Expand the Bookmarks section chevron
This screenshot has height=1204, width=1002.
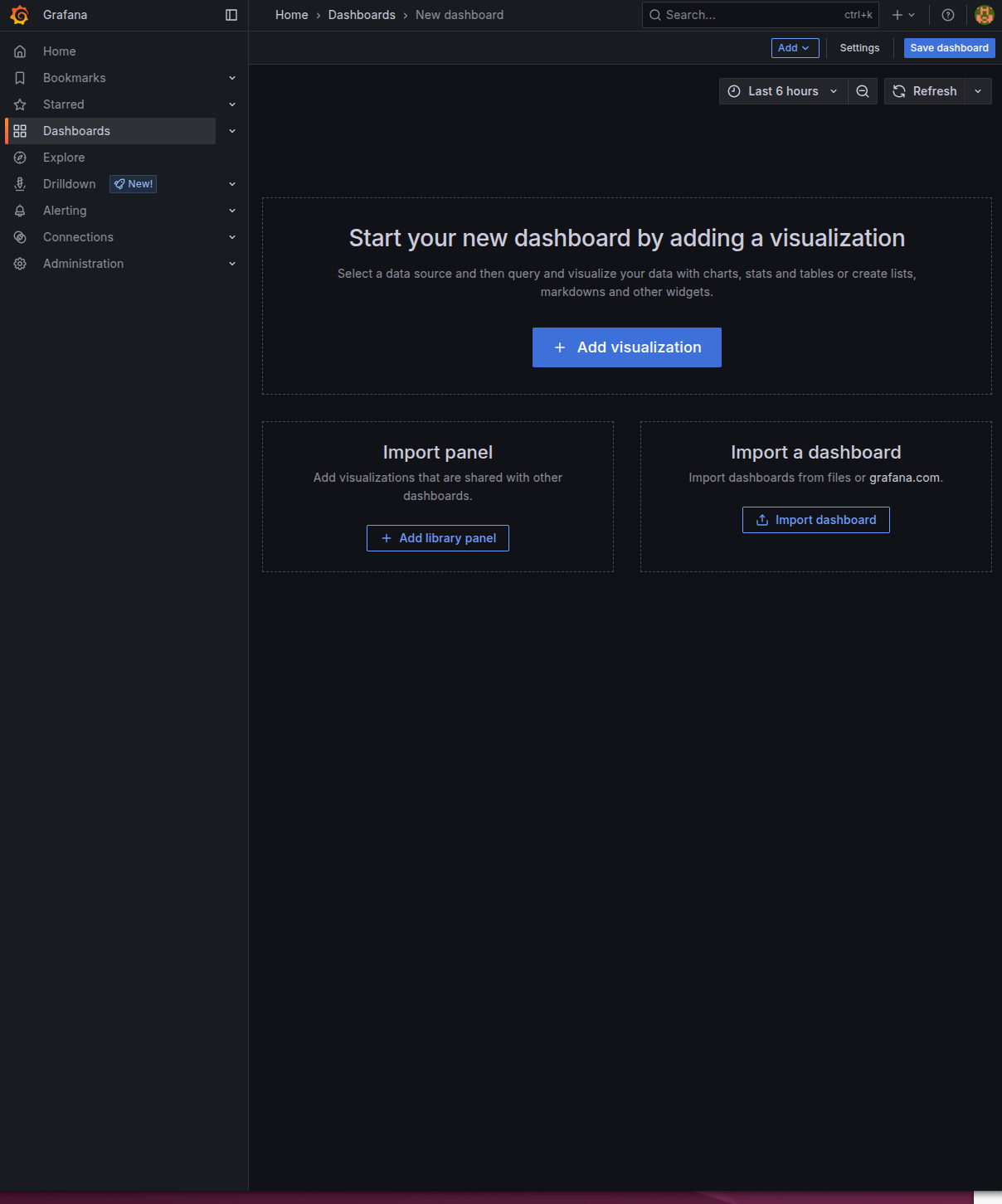click(x=232, y=78)
